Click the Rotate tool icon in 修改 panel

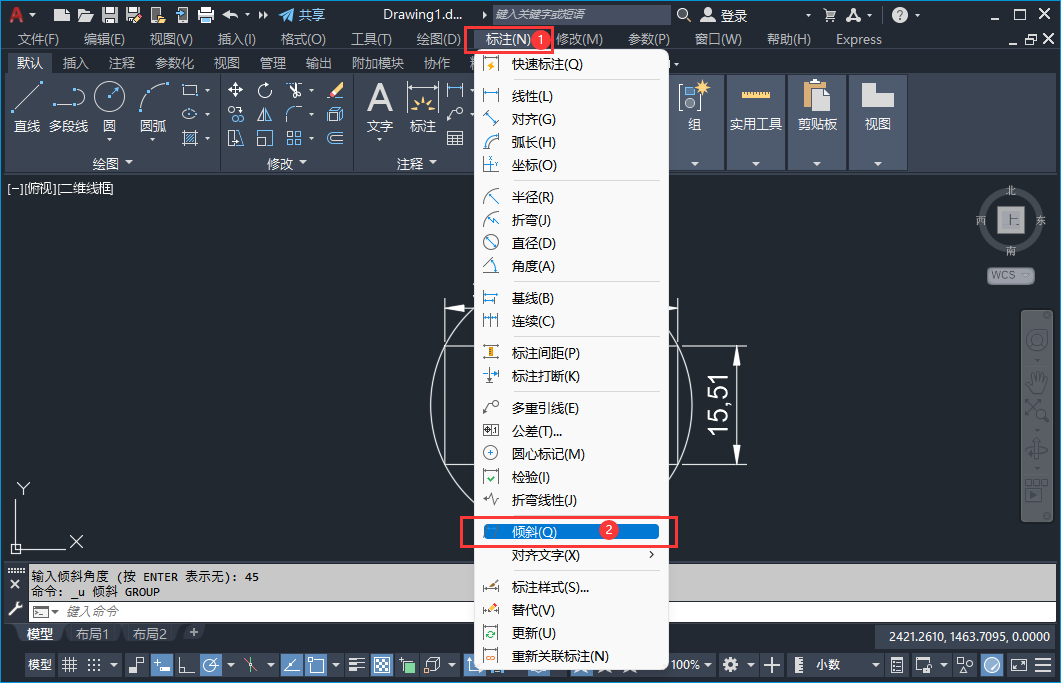coord(265,90)
